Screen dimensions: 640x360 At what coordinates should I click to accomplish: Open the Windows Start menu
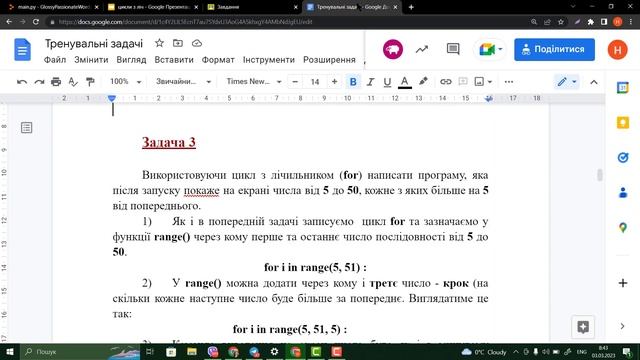pos(9,351)
